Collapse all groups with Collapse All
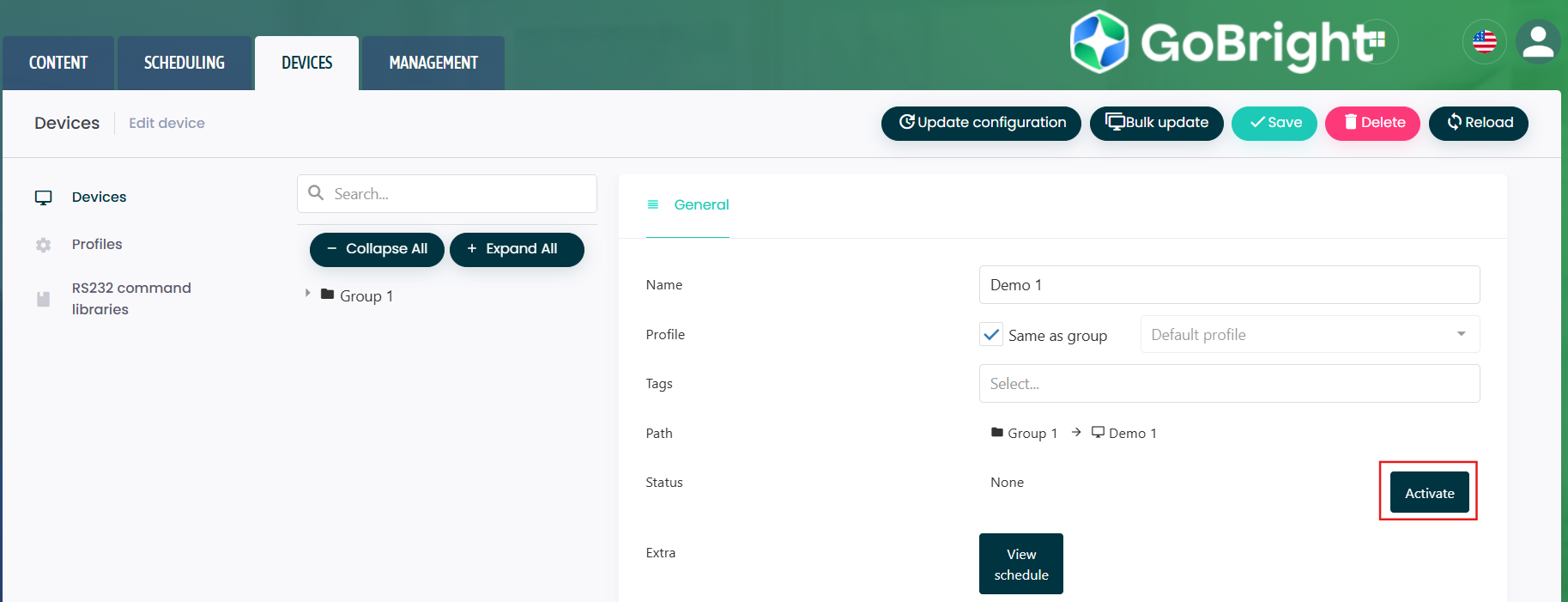The height and width of the screenshot is (602, 1568). pos(377,249)
